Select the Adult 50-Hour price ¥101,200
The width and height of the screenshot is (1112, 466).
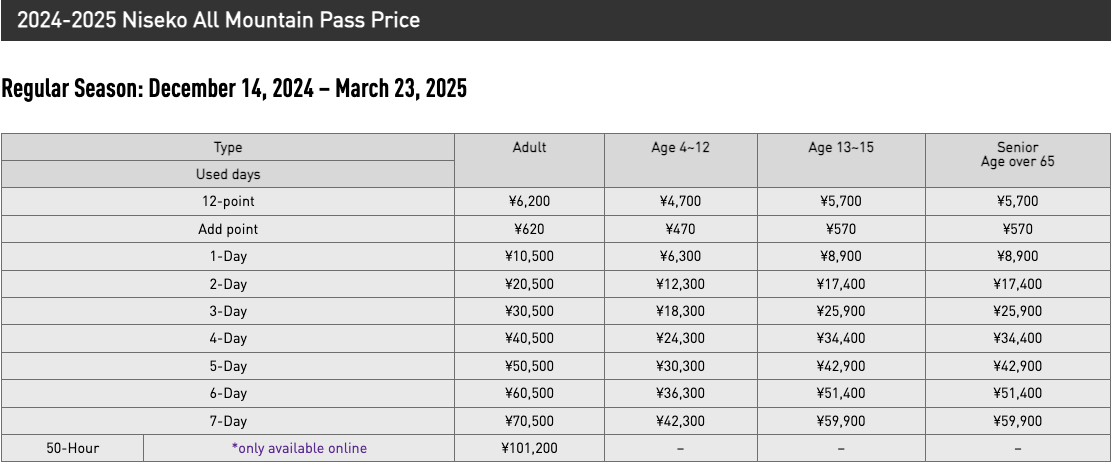click(x=529, y=448)
